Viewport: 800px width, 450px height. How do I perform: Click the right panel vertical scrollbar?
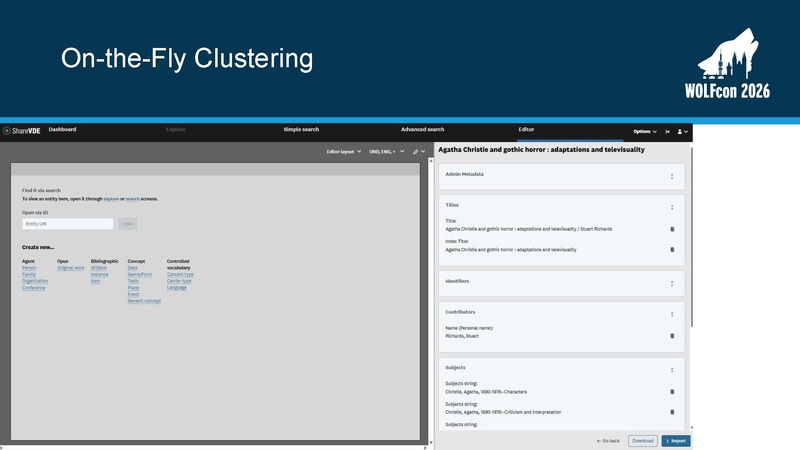coord(692,237)
